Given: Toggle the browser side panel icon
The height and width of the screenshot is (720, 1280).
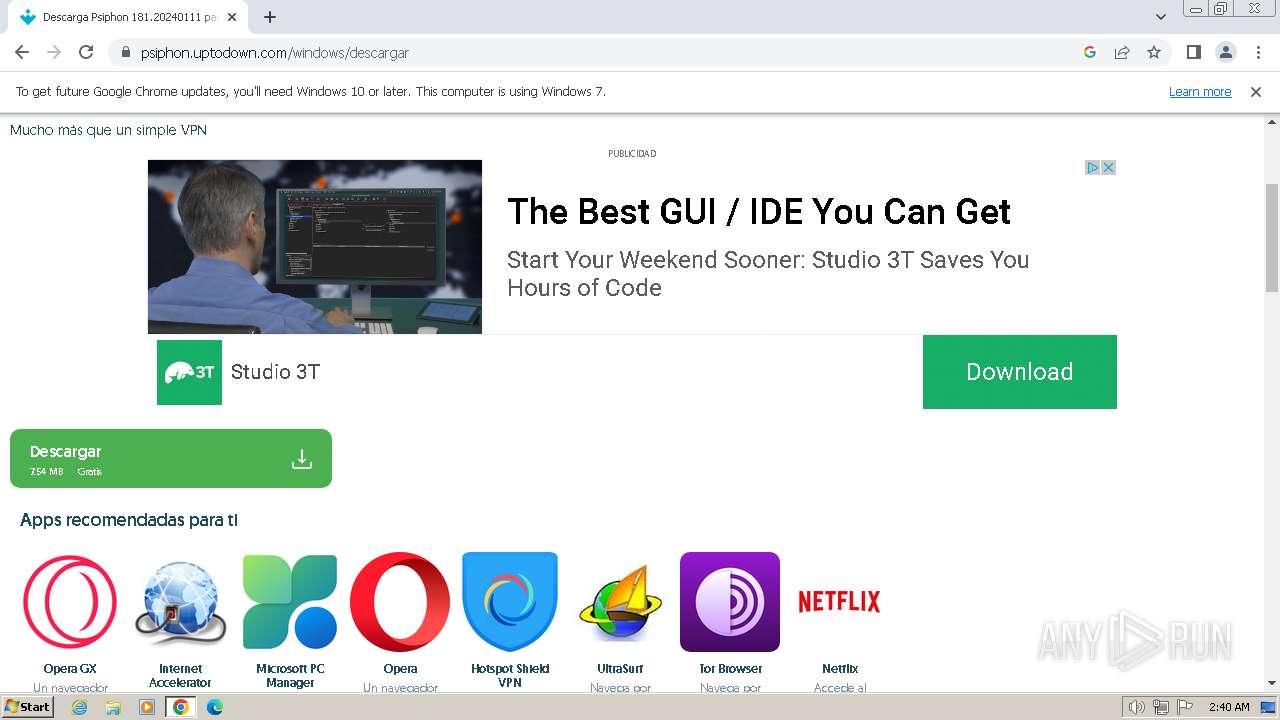Looking at the screenshot, I should tap(1193, 52).
